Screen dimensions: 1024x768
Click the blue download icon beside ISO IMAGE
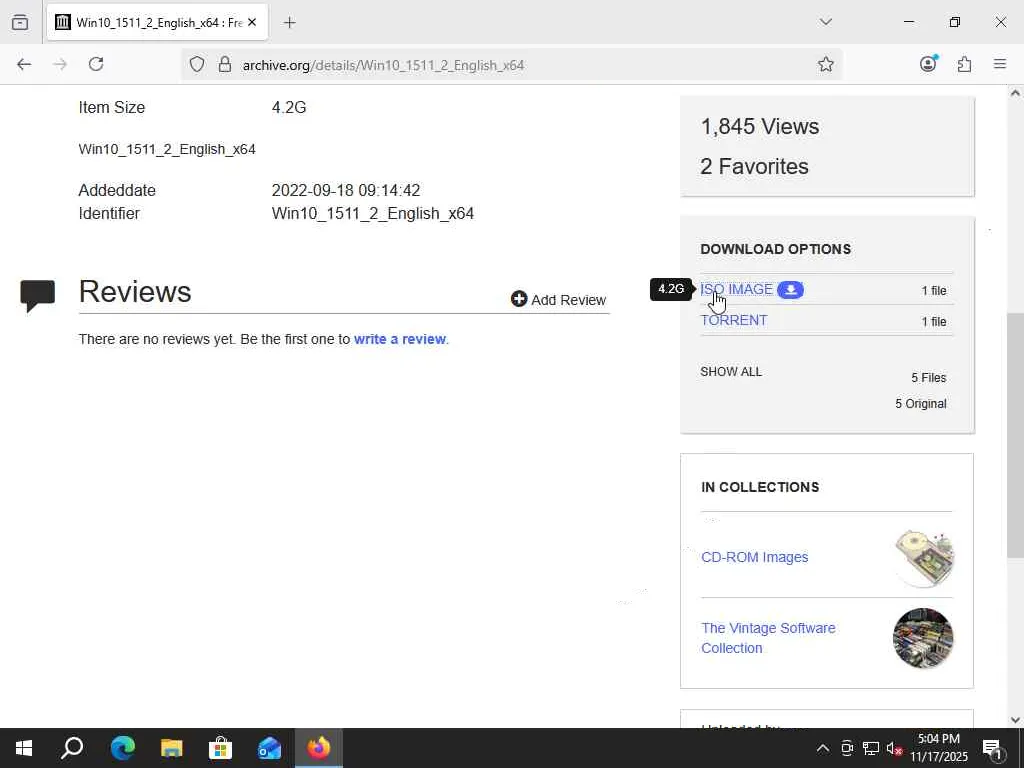pyautogui.click(x=790, y=290)
